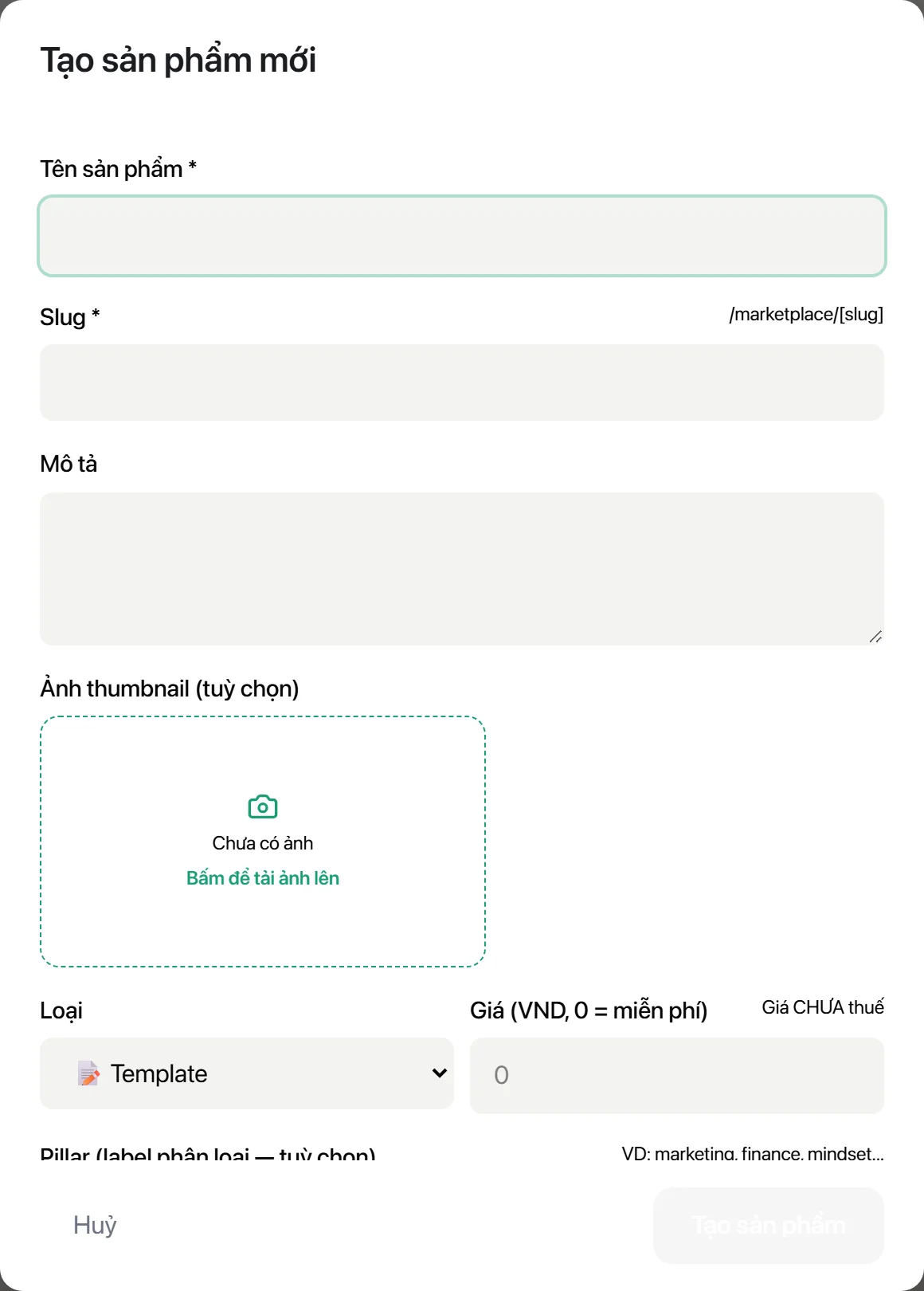The height and width of the screenshot is (1291, 924).
Task: Click the Chưa có ảnh placeholder text
Action: pyautogui.click(x=263, y=843)
